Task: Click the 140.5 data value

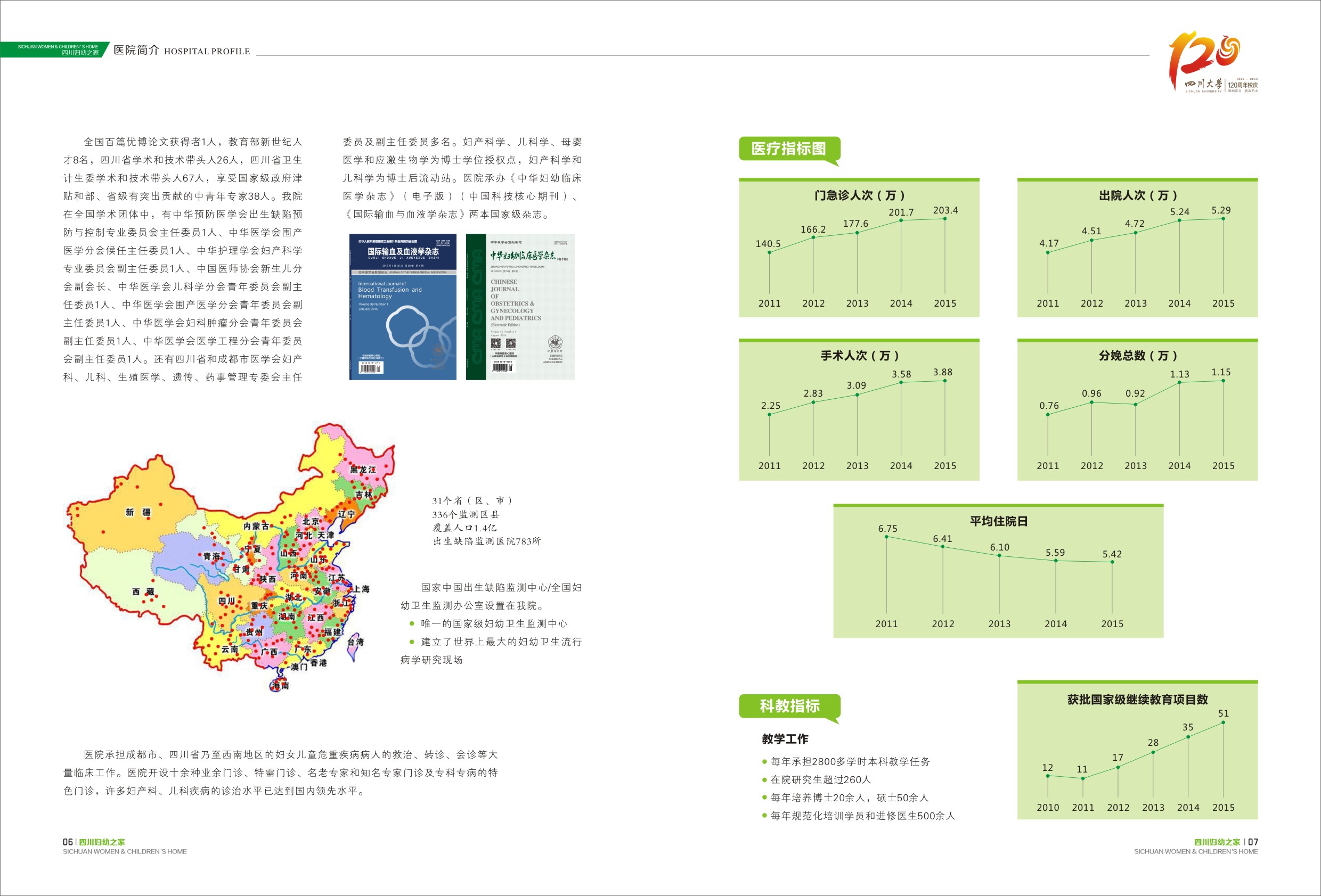Action: pyautogui.click(x=768, y=244)
